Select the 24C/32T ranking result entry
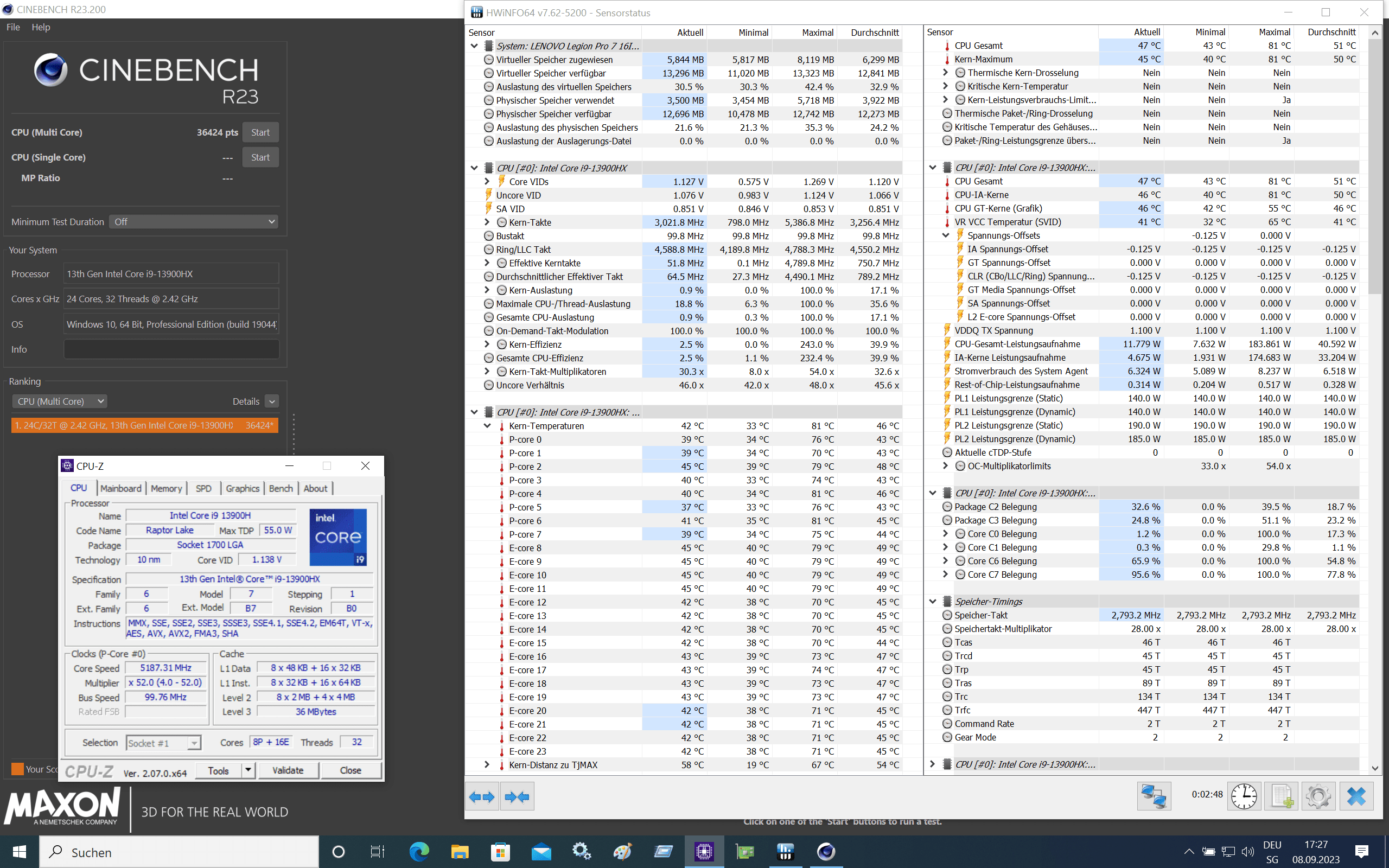Image resolution: width=1389 pixels, height=868 pixels. 145,425
